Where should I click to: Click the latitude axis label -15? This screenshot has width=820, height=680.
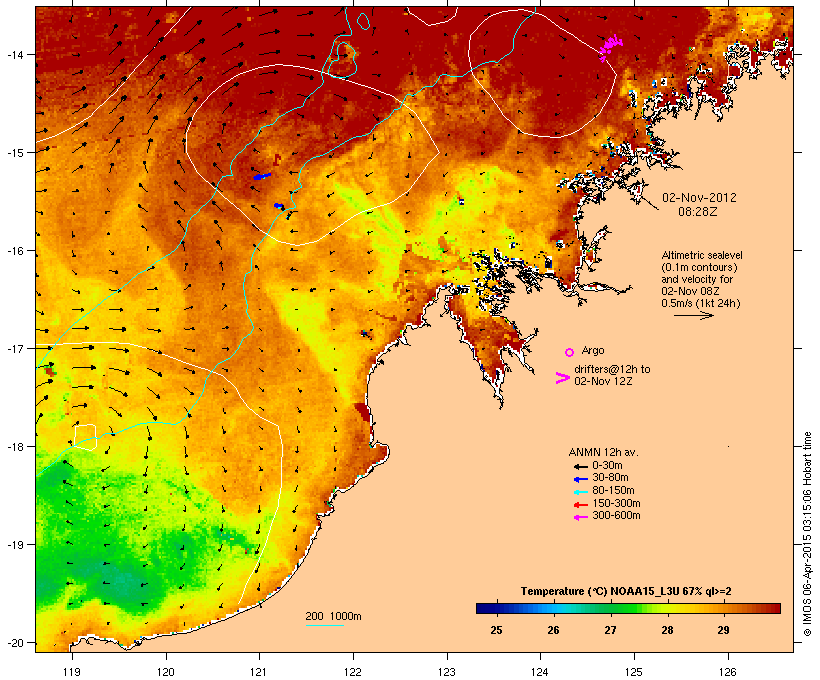point(14,153)
